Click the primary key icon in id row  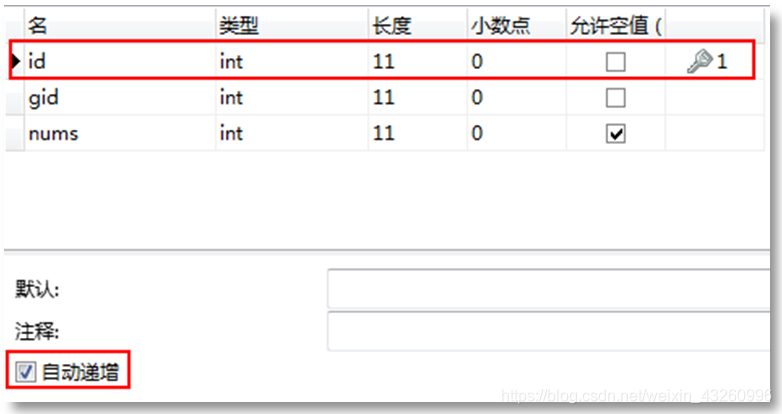tap(700, 61)
